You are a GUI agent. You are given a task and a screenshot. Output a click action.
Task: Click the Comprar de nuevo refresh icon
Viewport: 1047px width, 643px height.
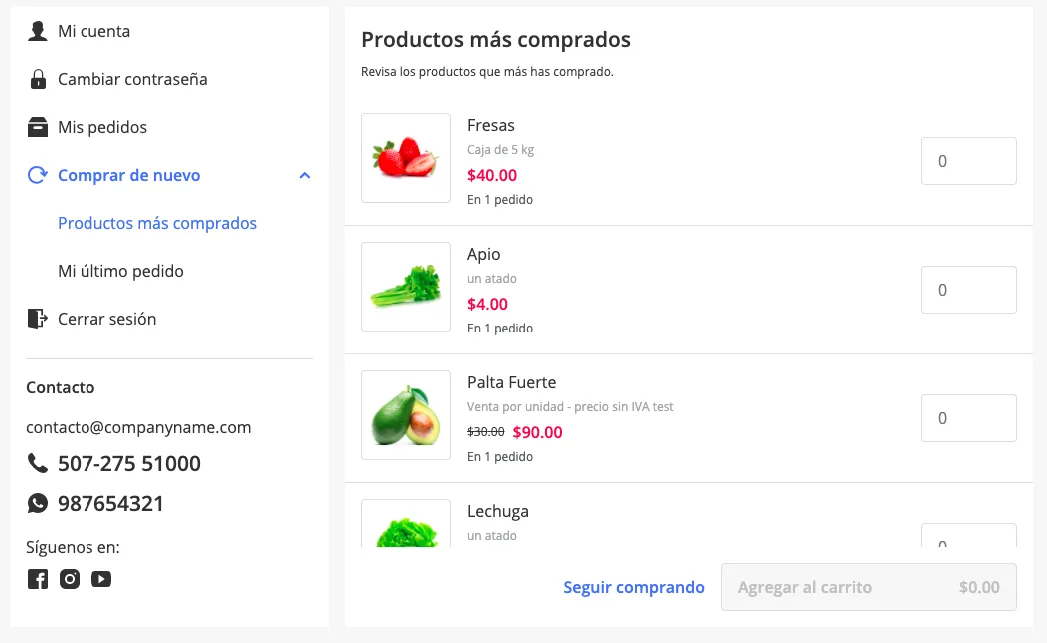tap(37, 175)
